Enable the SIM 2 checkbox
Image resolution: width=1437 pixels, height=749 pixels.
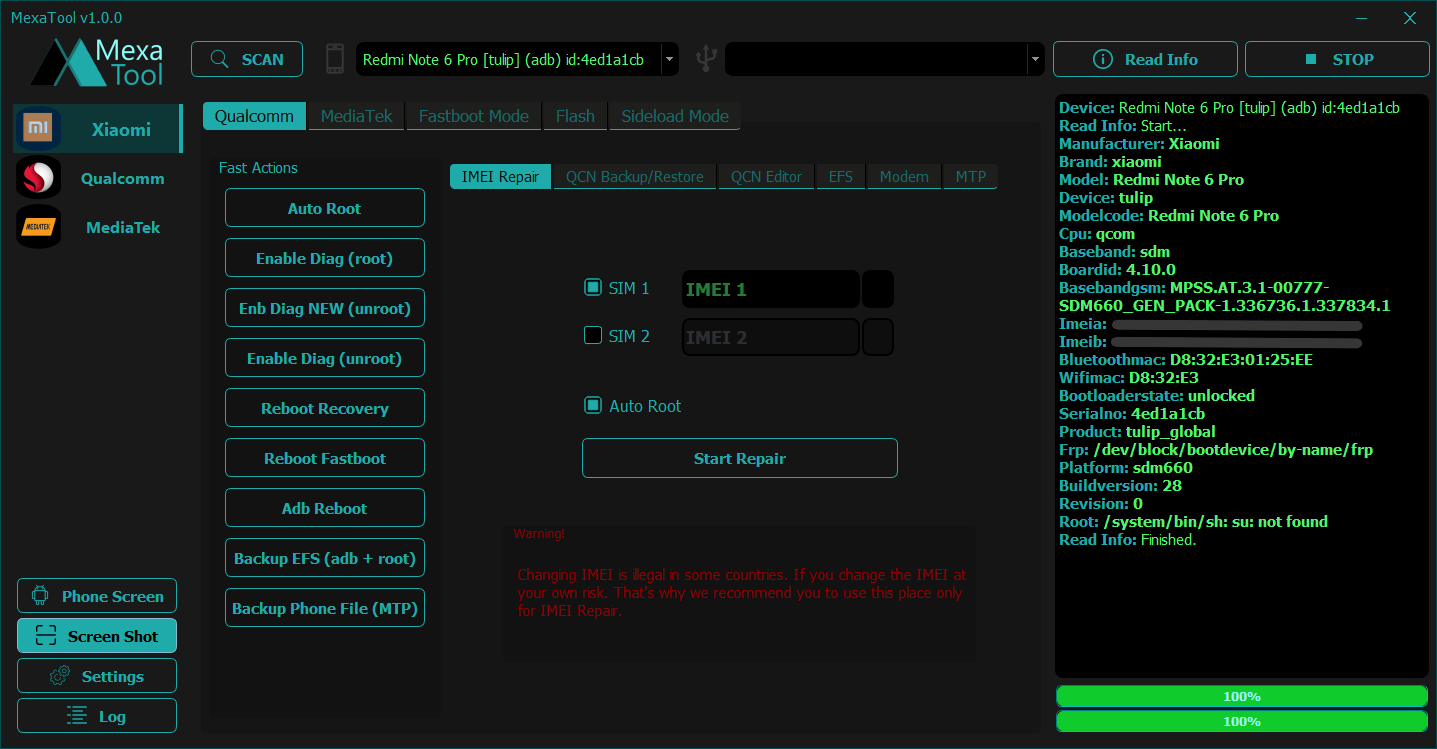(593, 336)
